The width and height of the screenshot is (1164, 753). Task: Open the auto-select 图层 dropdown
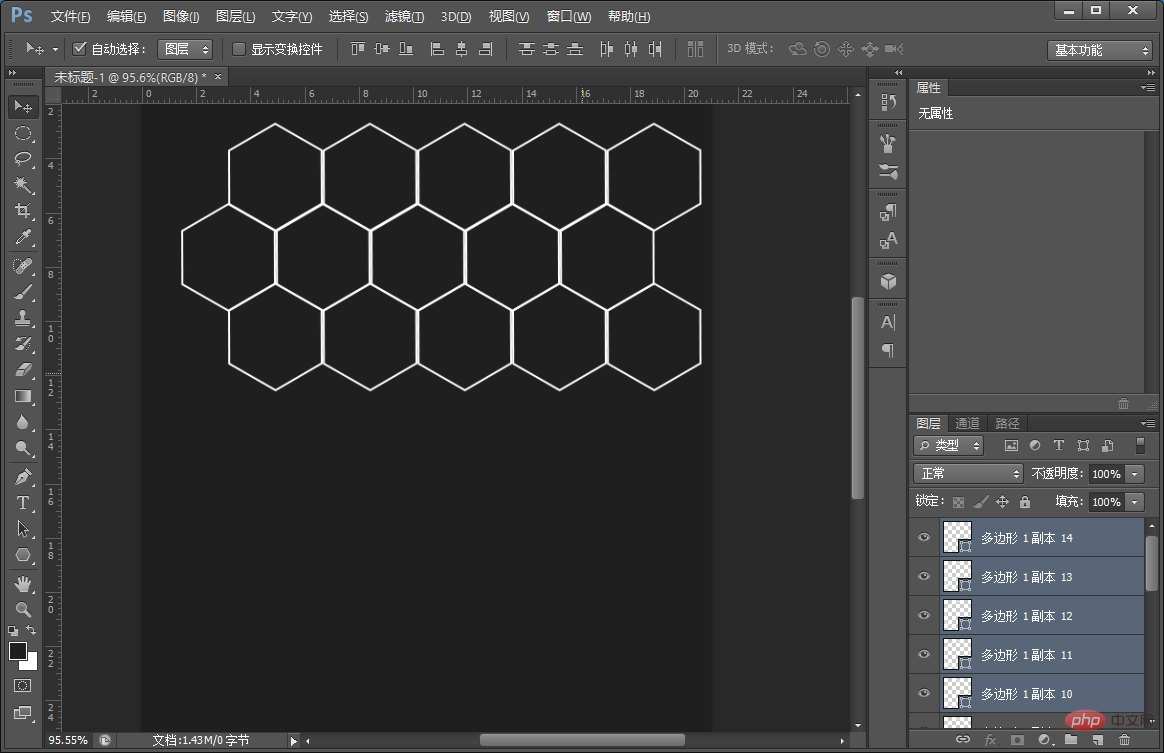[186, 49]
